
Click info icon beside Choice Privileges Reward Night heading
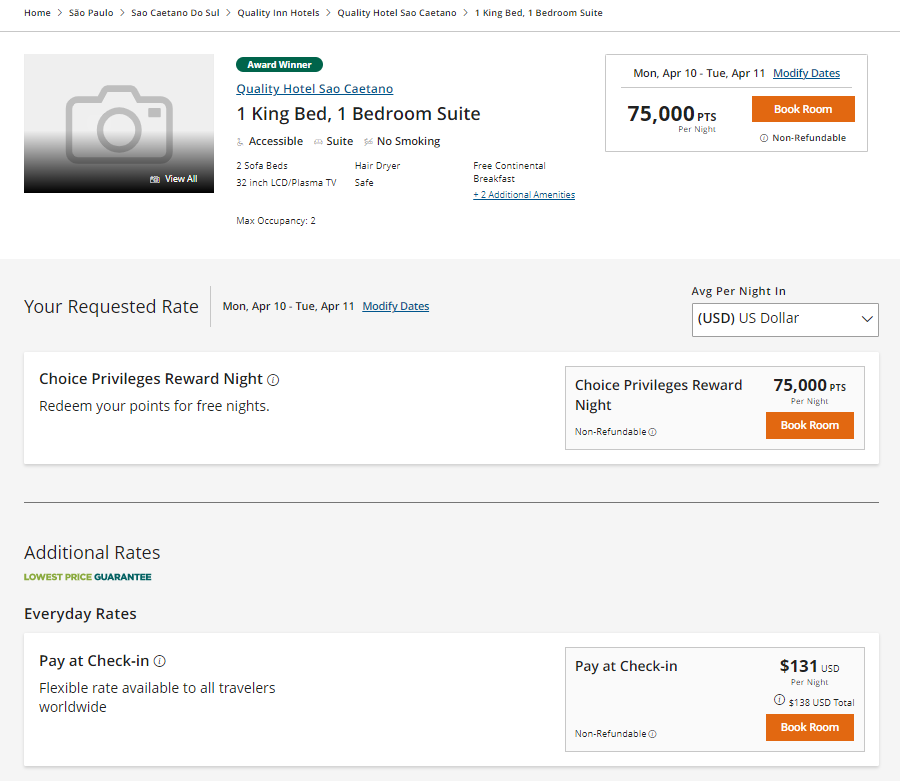tap(273, 380)
